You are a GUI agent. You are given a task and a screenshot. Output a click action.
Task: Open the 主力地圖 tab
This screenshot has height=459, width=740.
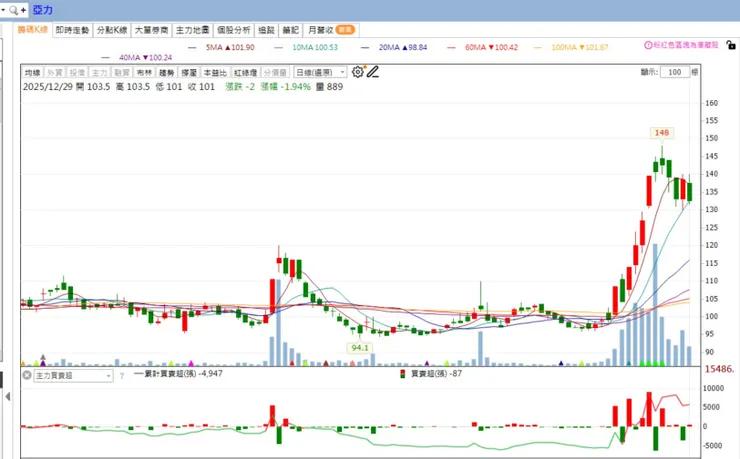pyautogui.click(x=193, y=30)
